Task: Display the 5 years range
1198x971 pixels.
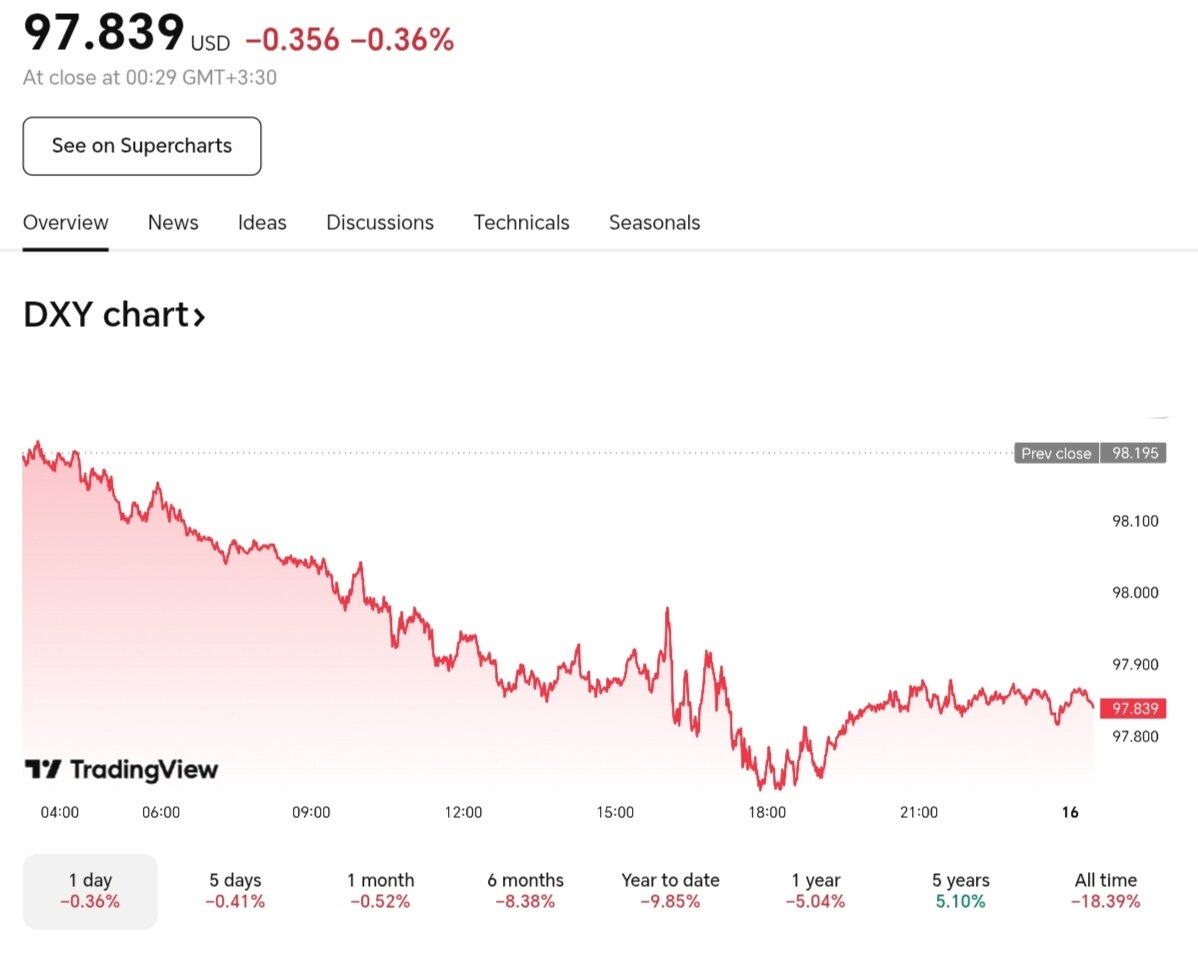Action: click(960, 890)
